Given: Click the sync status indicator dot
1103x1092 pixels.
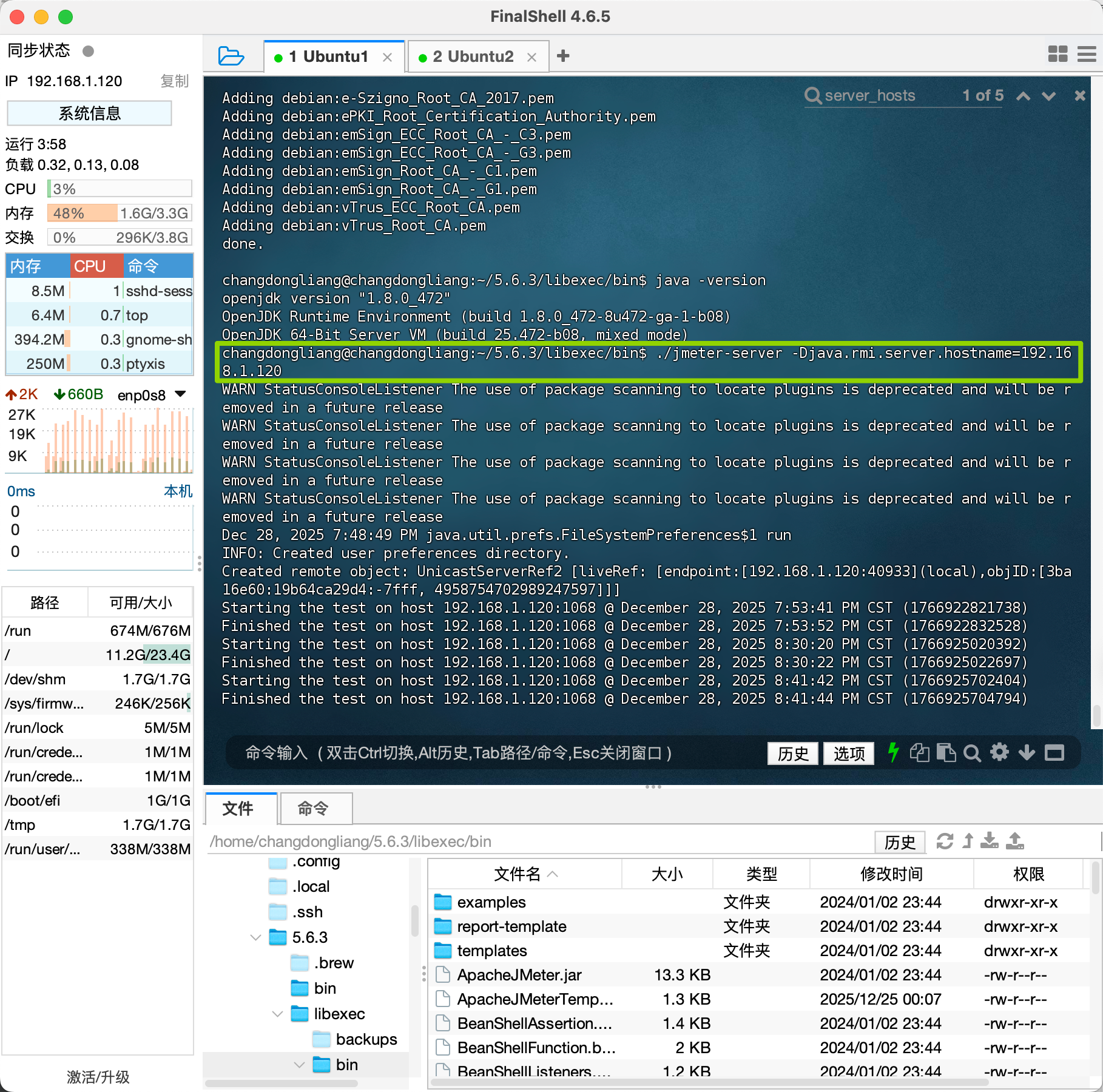Looking at the screenshot, I should [89, 51].
